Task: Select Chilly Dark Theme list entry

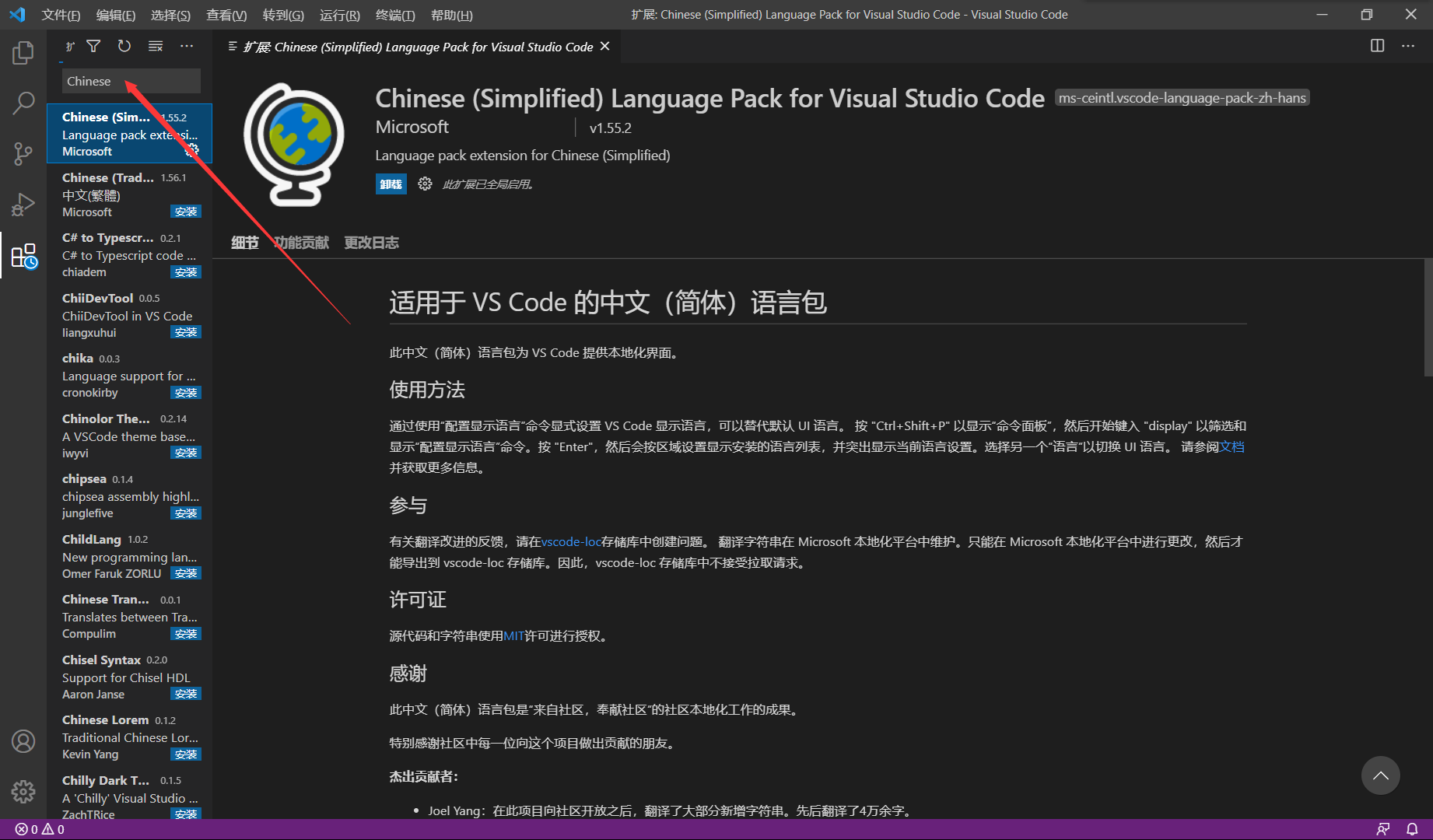Action: point(129,795)
